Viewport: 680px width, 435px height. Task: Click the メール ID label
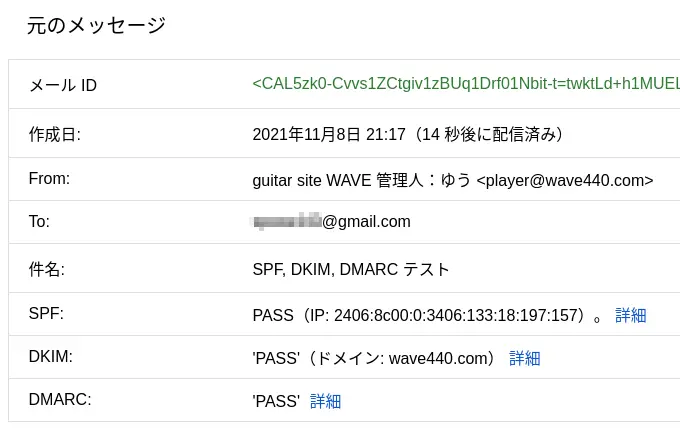[x=63, y=85]
